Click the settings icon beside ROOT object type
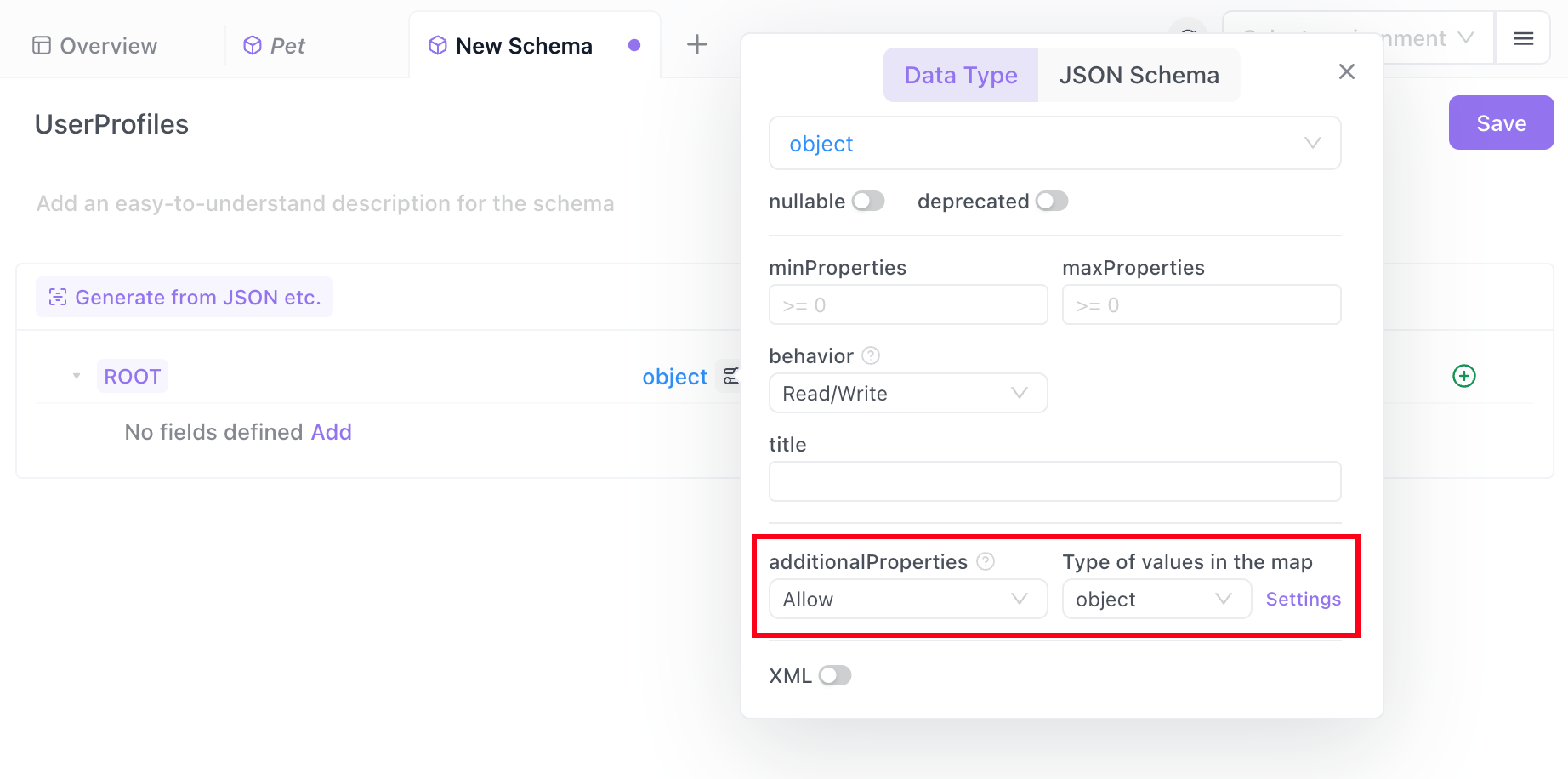1568x779 pixels. [730, 376]
